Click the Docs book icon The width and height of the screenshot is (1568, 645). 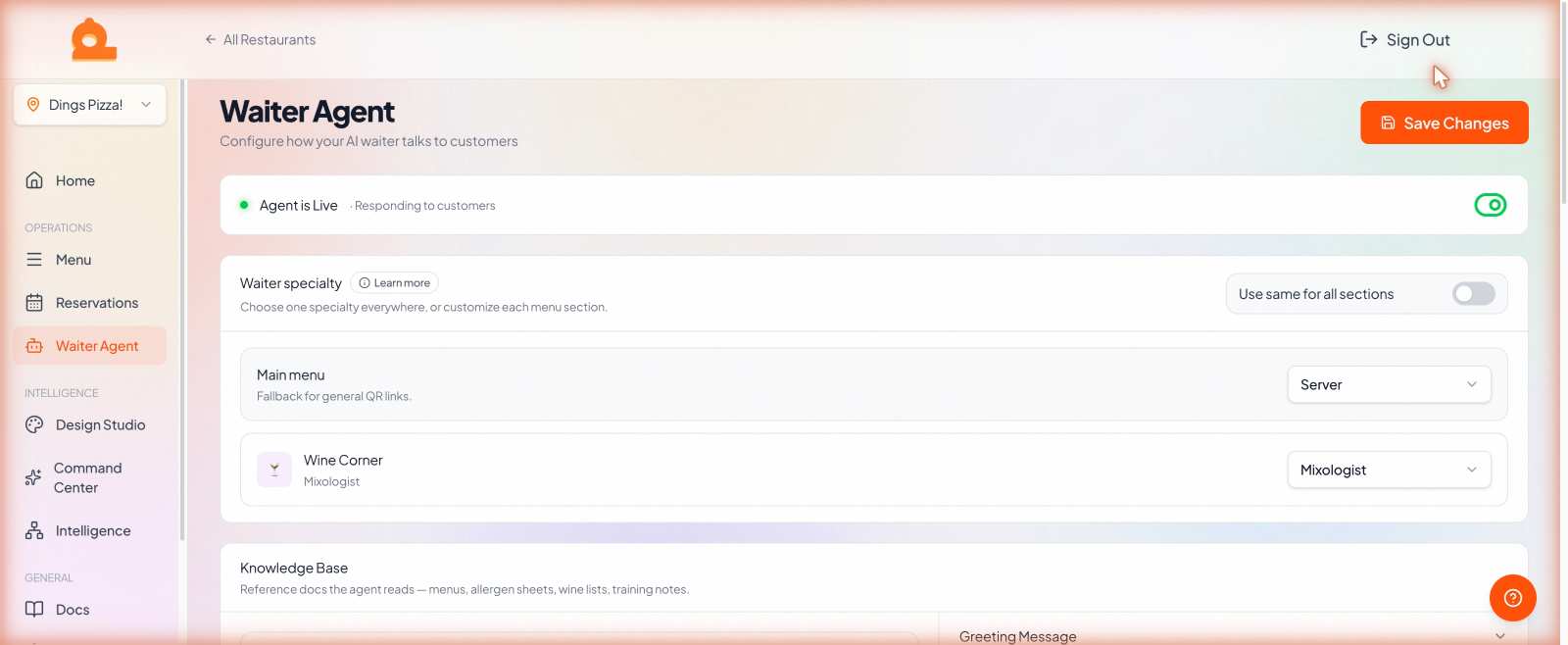[x=34, y=609]
